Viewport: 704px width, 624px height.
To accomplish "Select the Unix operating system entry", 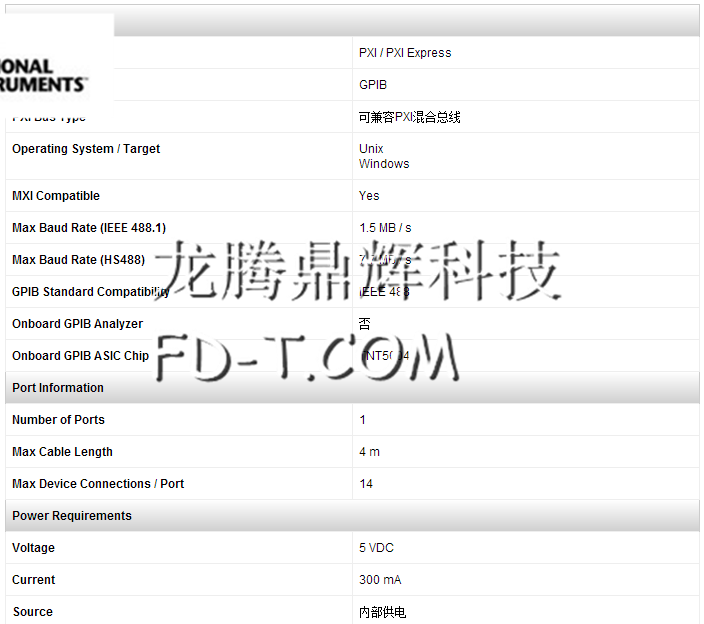I will (371, 149).
